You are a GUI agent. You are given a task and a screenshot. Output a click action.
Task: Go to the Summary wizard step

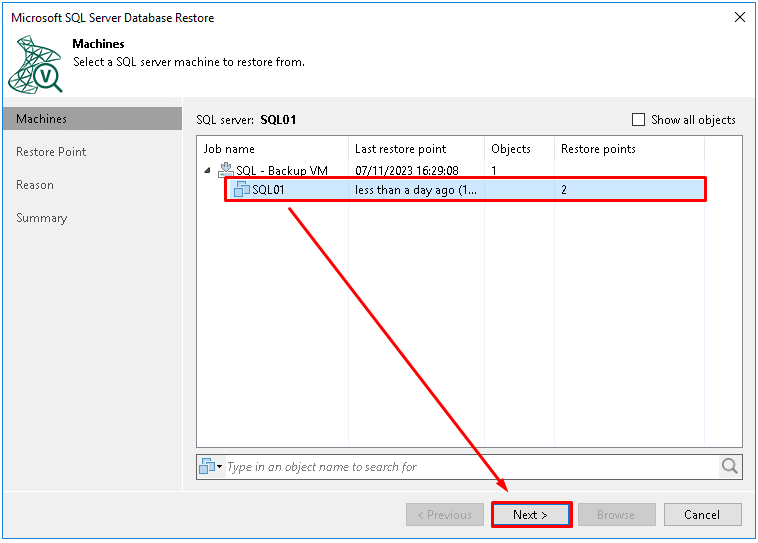point(42,218)
